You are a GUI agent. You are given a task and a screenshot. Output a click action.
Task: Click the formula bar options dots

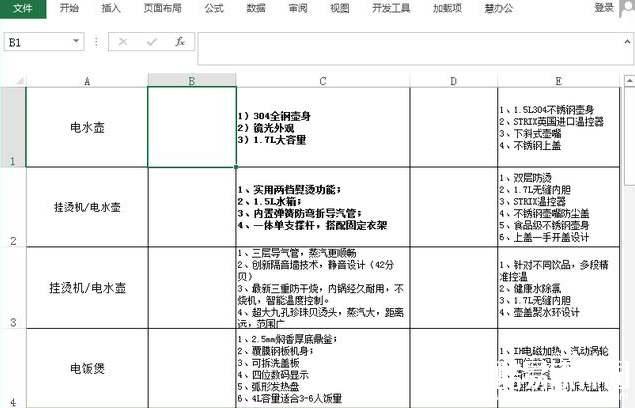click(x=96, y=42)
